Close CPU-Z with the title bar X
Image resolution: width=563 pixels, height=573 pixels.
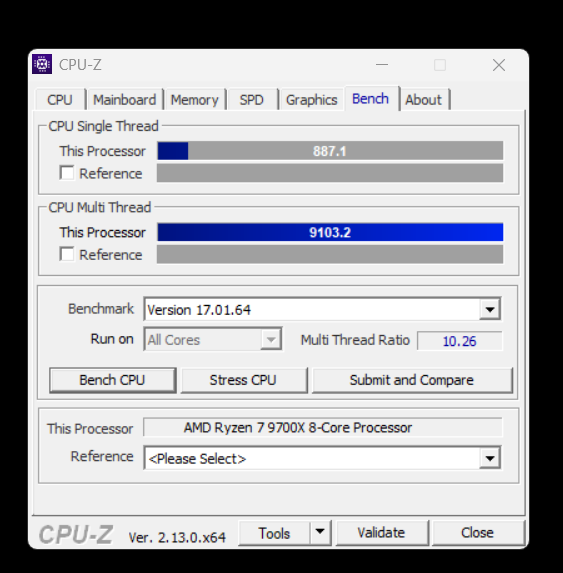click(x=499, y=65)
